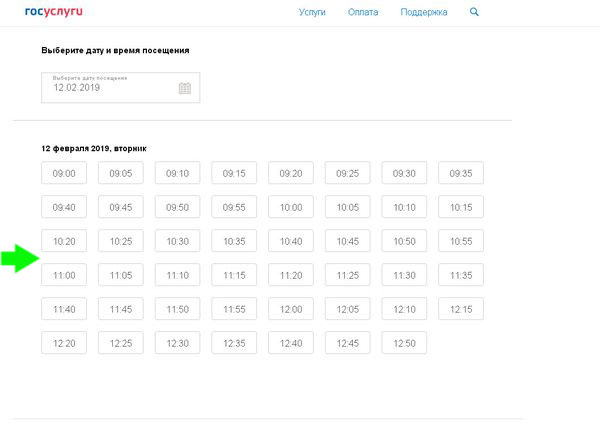
Task: Select the 09:10 time slot
Action: point(177,173)
